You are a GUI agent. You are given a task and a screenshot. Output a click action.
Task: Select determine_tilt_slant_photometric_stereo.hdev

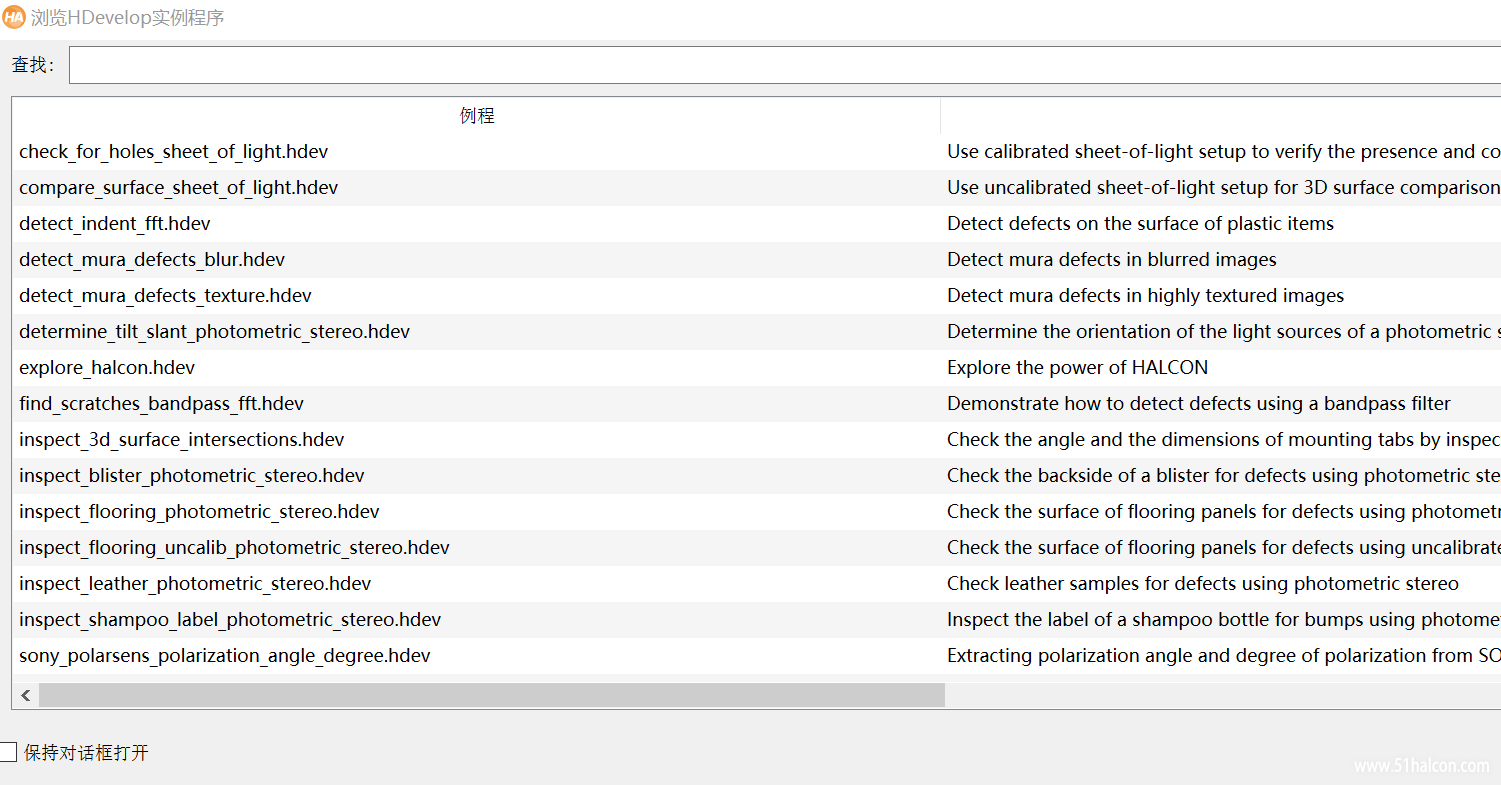click(x=215, y=332)
